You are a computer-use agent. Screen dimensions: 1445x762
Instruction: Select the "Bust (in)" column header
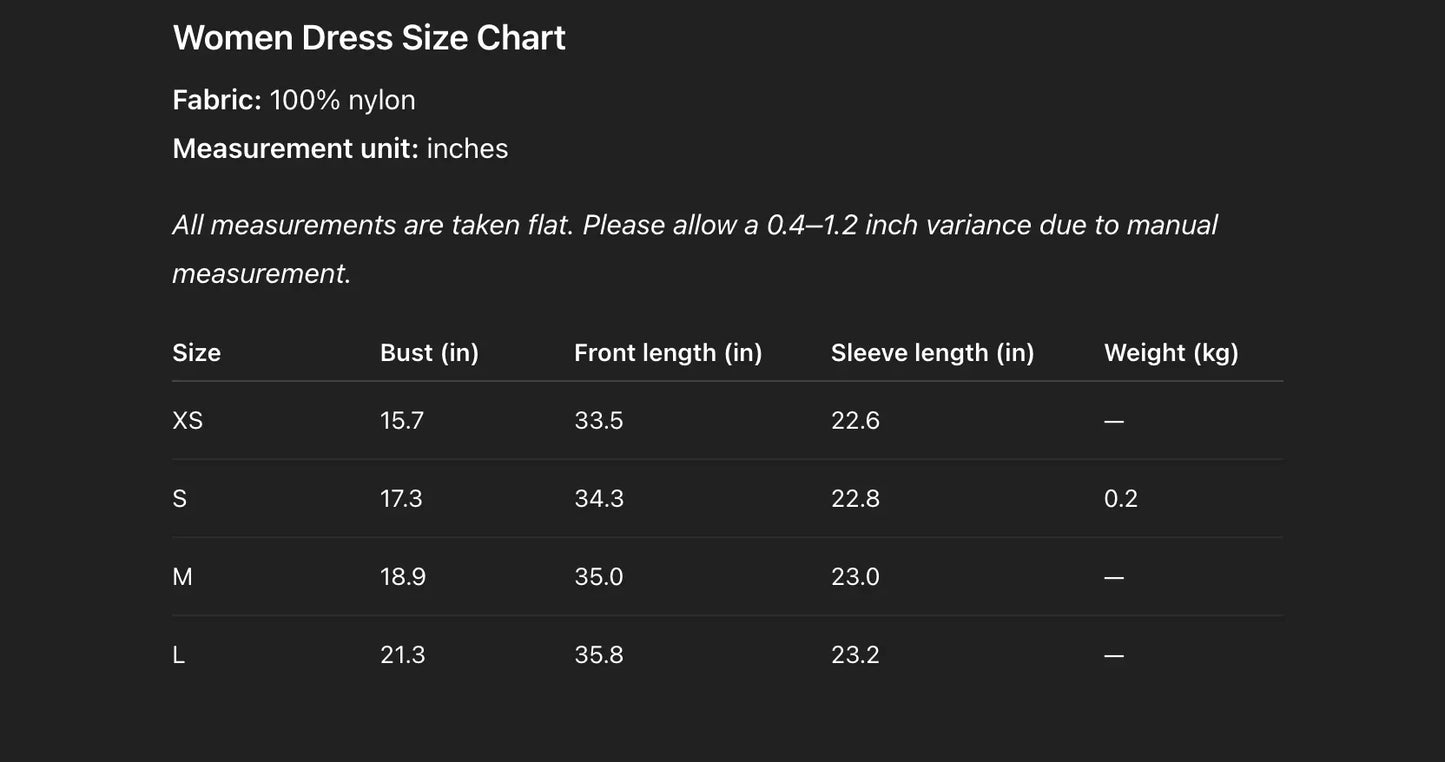pos(429,353)
